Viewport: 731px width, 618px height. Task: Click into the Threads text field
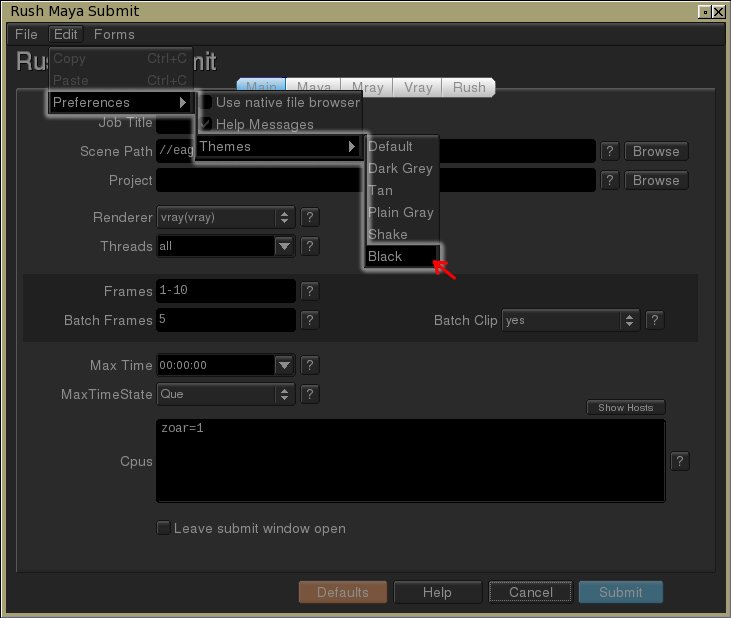tap(216, 246)
